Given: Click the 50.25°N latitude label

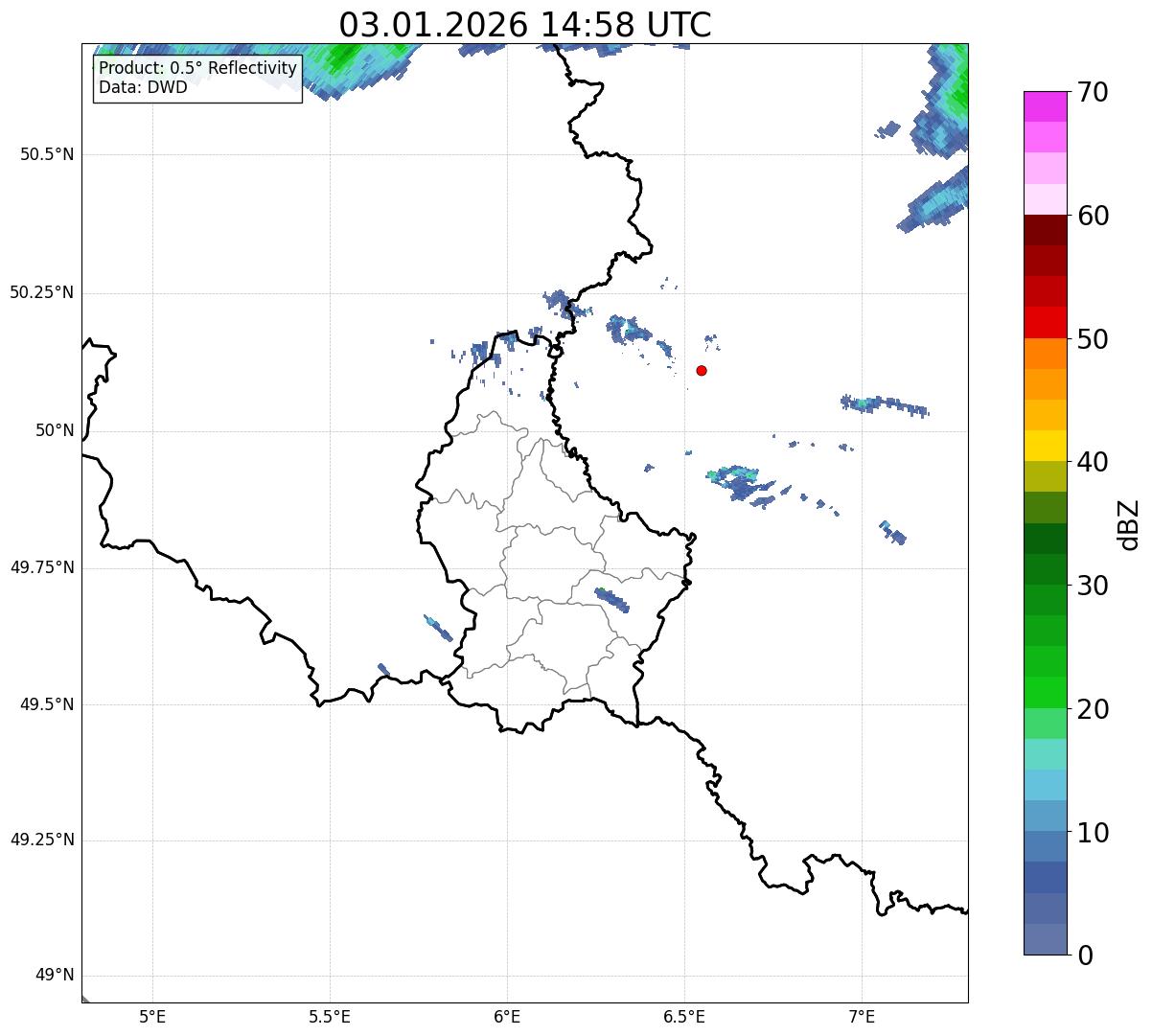Looking at the screenshot, I should (x=41, y=293).
